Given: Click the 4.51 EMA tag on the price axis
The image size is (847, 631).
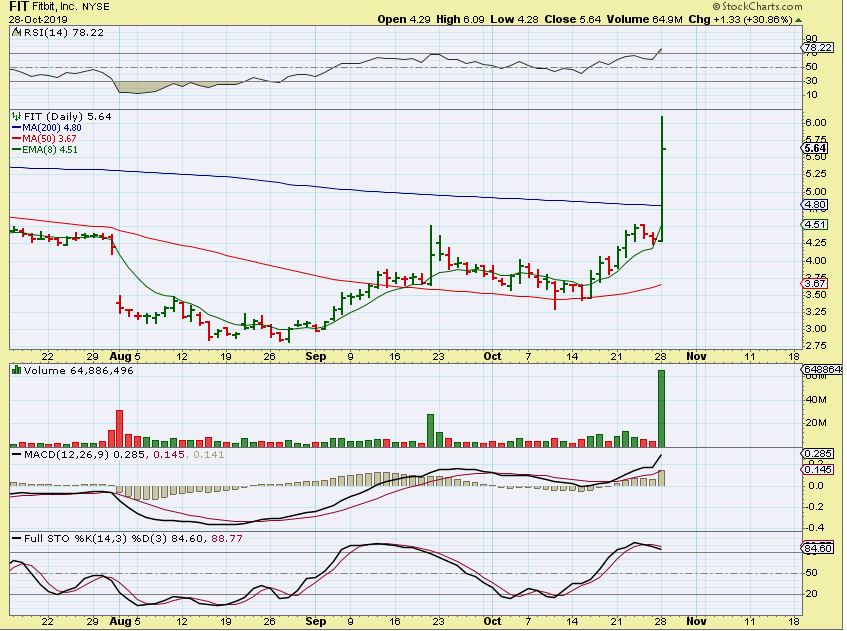Looking at the screenshot, I should (x=815, y=224).
